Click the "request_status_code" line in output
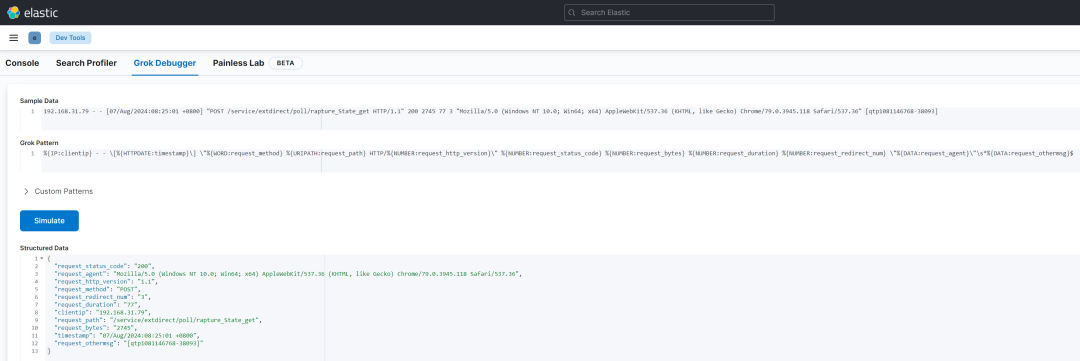 104,266
